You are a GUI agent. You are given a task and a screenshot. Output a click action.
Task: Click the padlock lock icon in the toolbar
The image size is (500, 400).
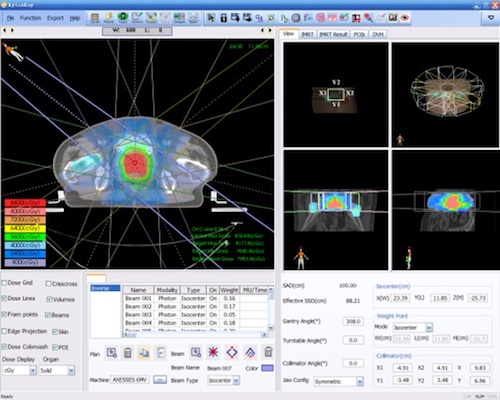(x=223, y=18)
